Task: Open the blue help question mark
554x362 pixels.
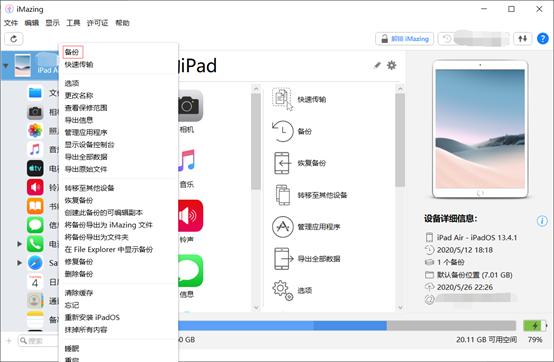Action: [x=543, y=38]
